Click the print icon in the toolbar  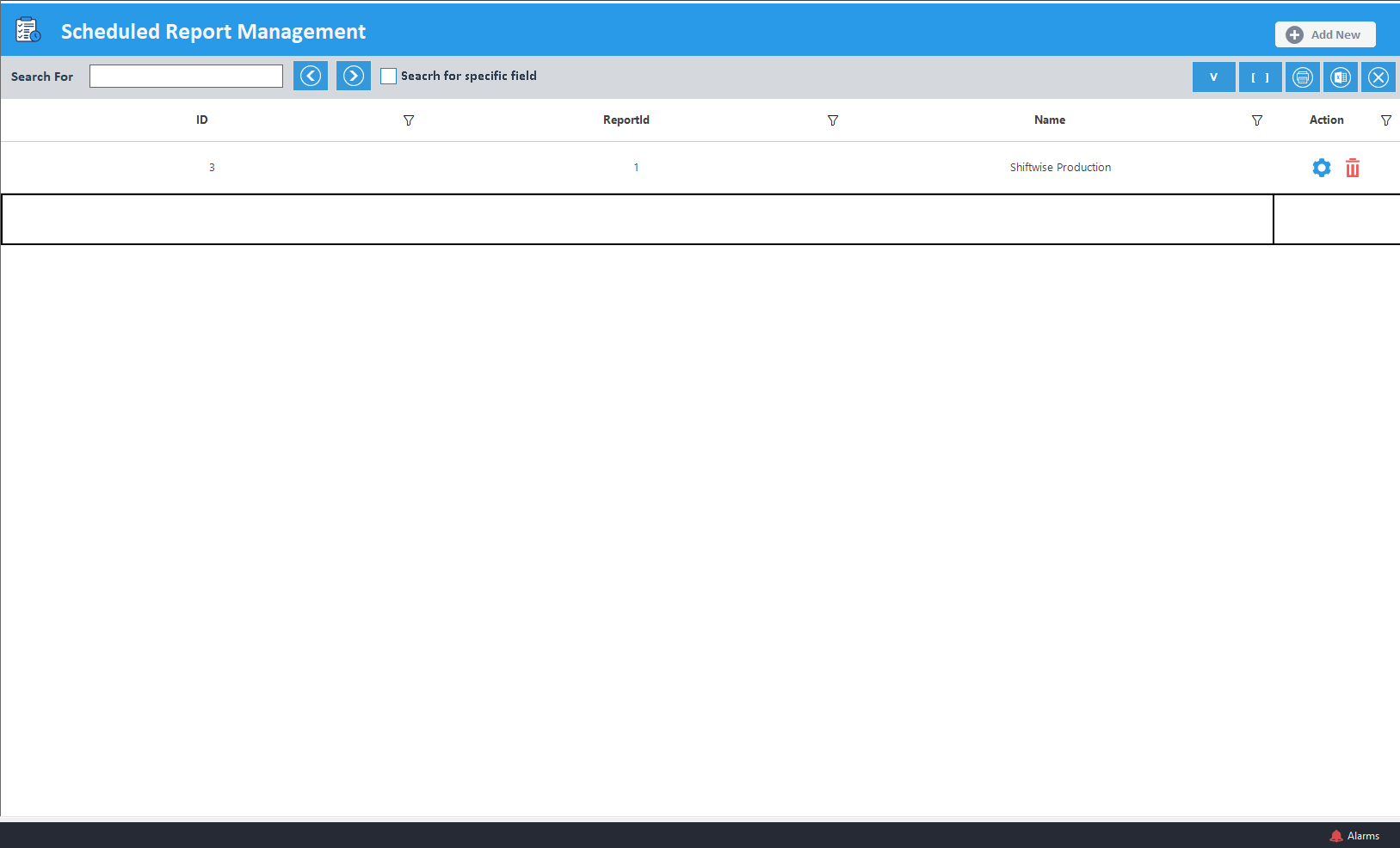[x=1302, y=77]
